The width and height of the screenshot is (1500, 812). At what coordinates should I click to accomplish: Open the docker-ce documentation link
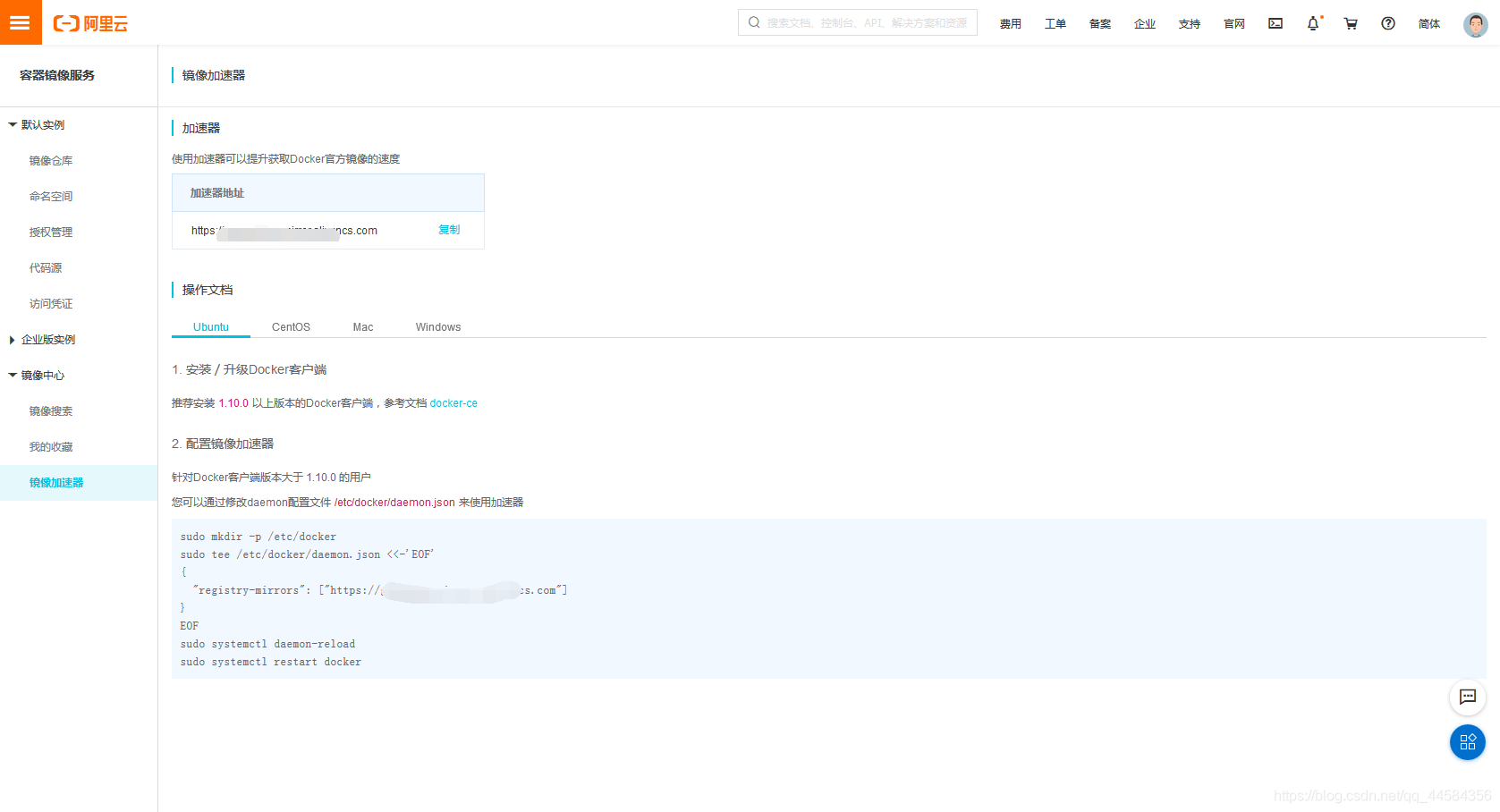[453, 403]
